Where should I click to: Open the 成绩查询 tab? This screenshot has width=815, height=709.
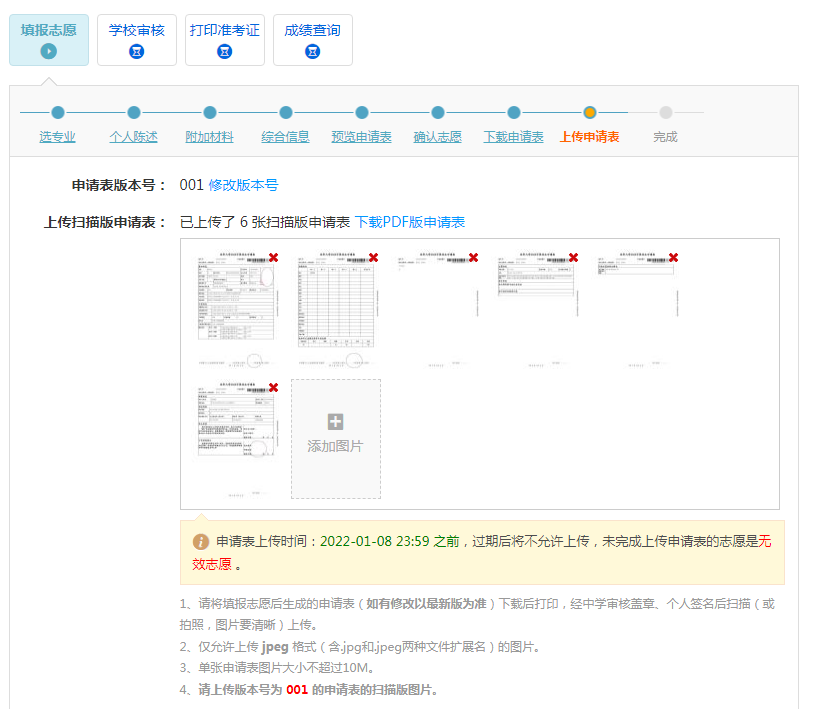[313, 40]
